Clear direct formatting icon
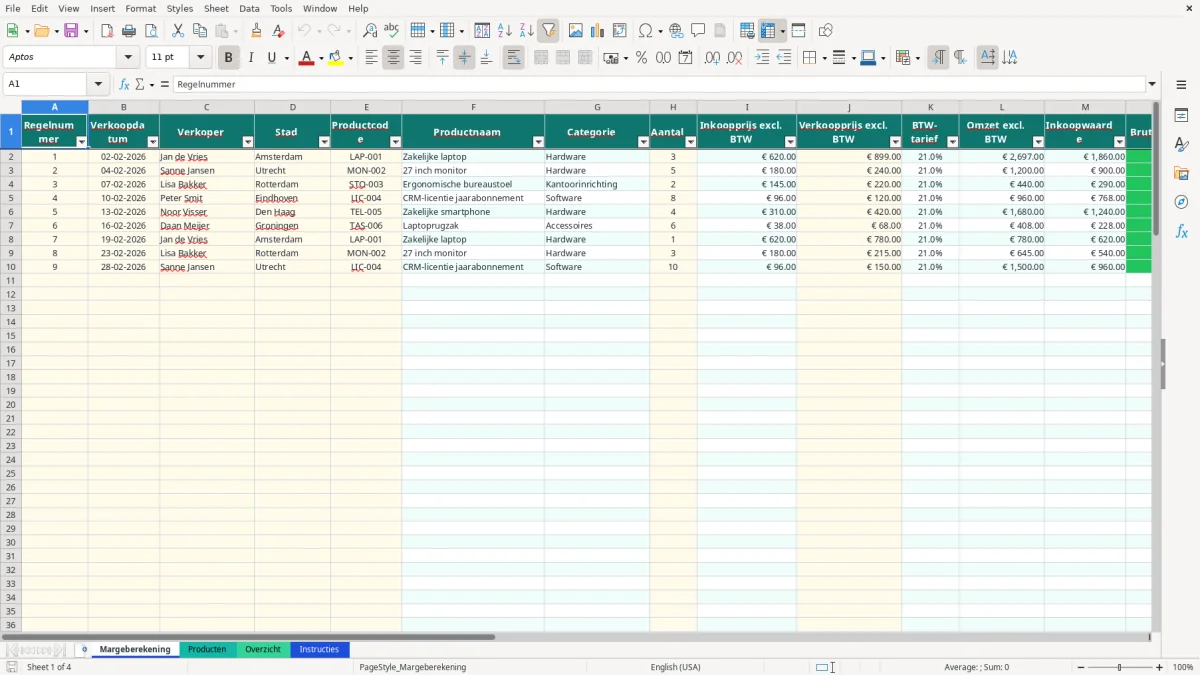The height and width of the screenshot is (675, 1200). (x=278, y=31)
